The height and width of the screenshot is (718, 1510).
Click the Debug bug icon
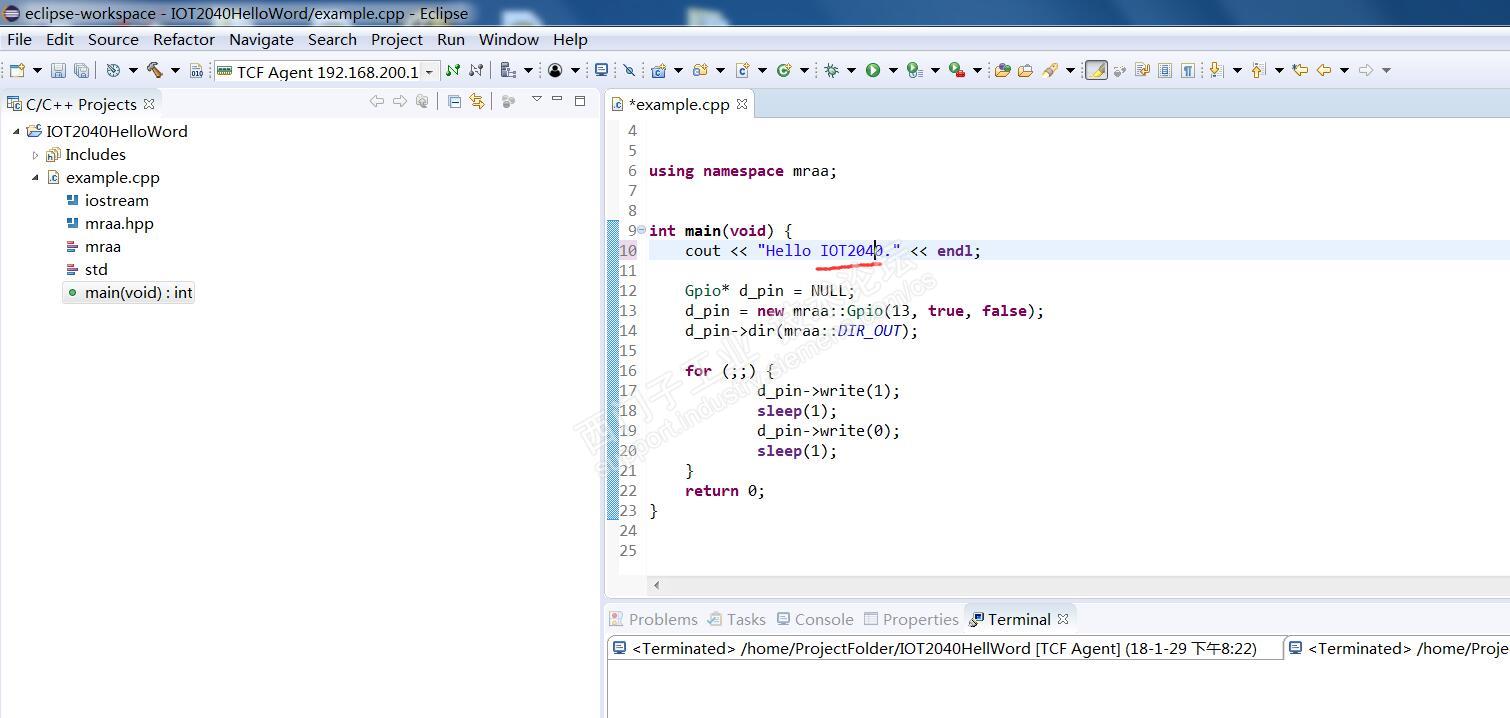tap(831, 70)
